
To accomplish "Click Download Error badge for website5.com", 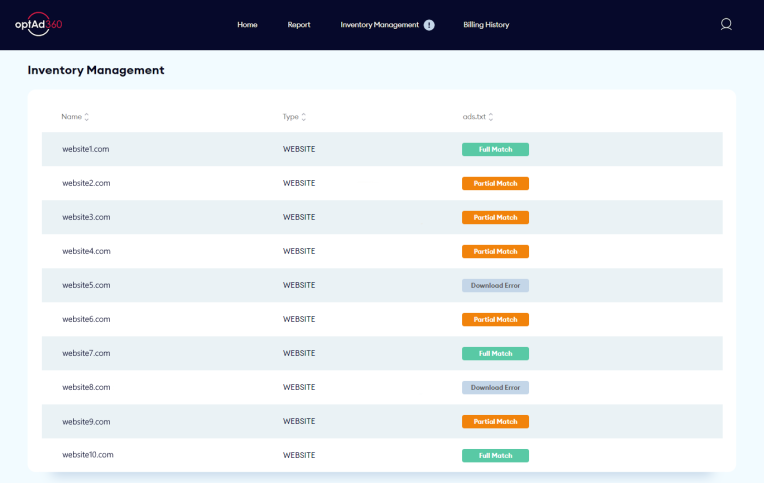I will pos(495,285).
